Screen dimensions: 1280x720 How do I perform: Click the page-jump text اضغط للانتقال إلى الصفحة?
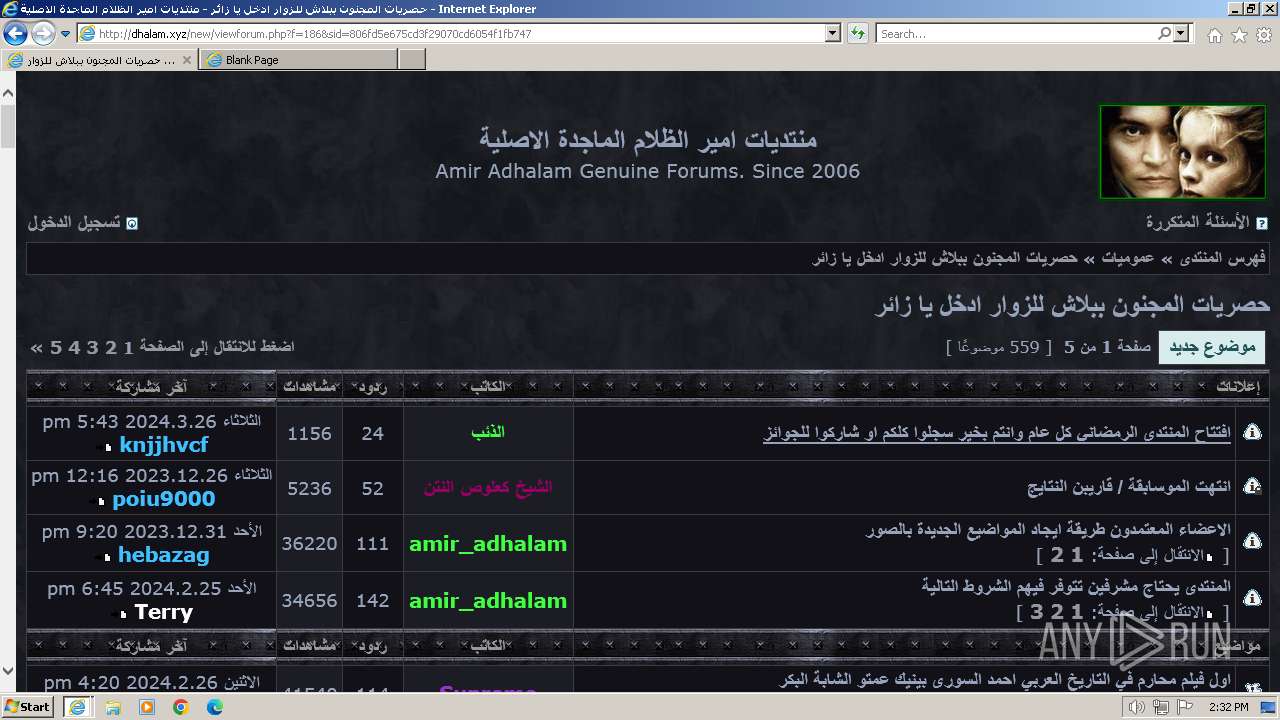[217, 346]
